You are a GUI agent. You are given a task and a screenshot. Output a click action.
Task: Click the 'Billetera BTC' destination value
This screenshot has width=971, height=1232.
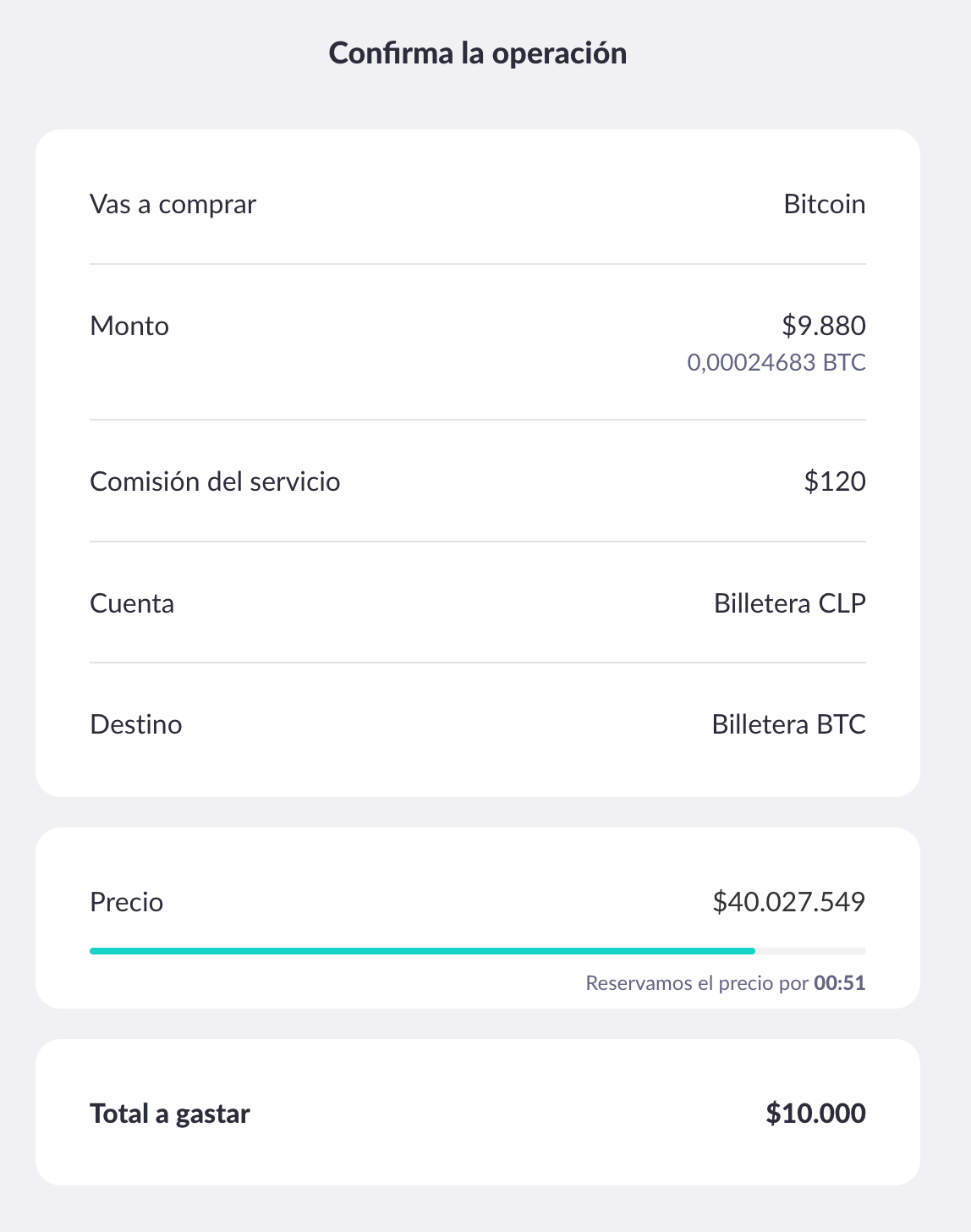click(789, 724)
